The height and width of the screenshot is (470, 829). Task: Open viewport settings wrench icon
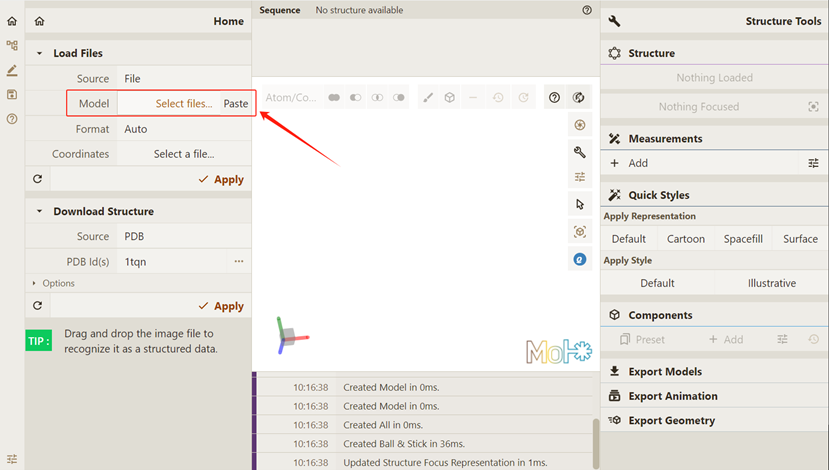tap(580, 152)
